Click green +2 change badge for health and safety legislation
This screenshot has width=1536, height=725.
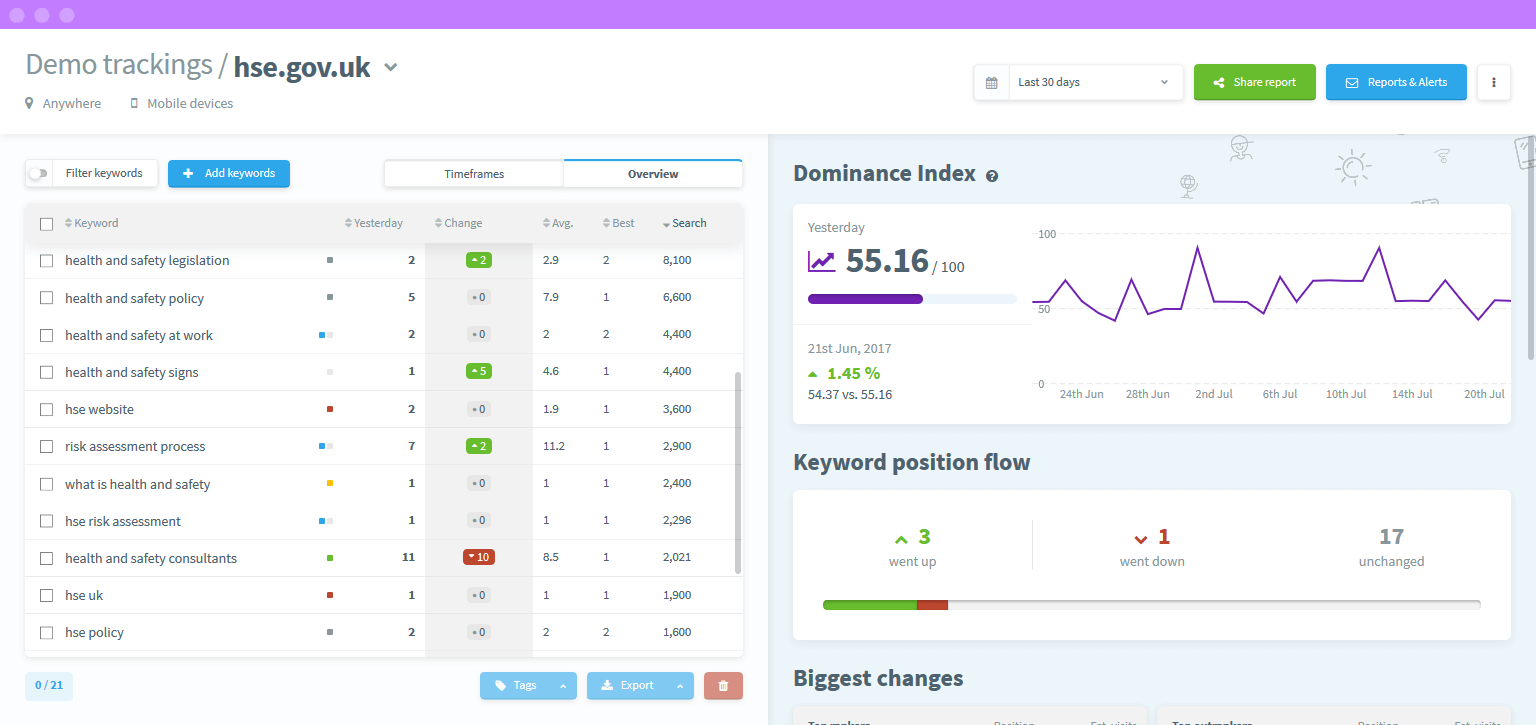[x=479, y=260]
